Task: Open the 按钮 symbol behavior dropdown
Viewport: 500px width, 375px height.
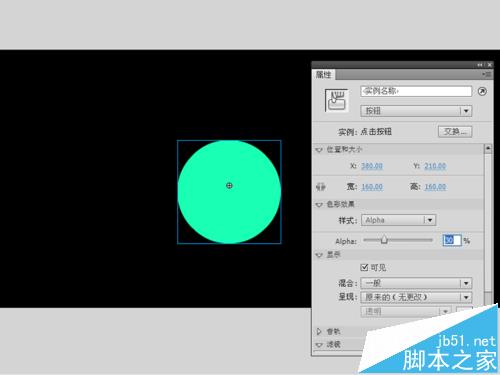Action: click(416, 111)
